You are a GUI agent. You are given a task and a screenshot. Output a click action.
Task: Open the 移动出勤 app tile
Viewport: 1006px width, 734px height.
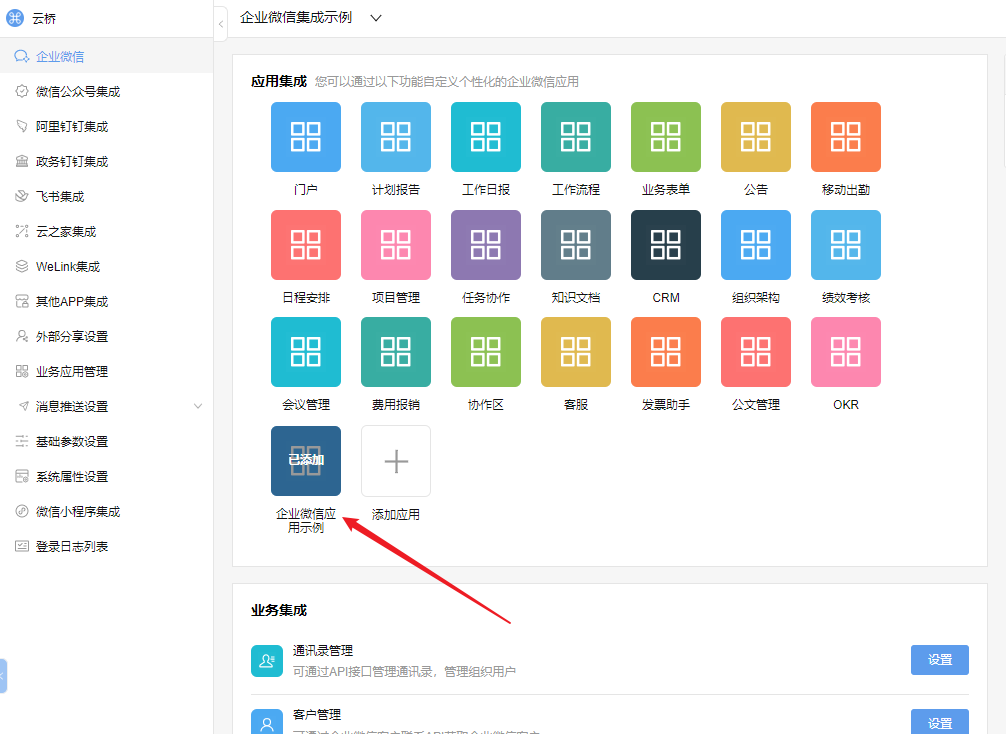tap(846, 137)
